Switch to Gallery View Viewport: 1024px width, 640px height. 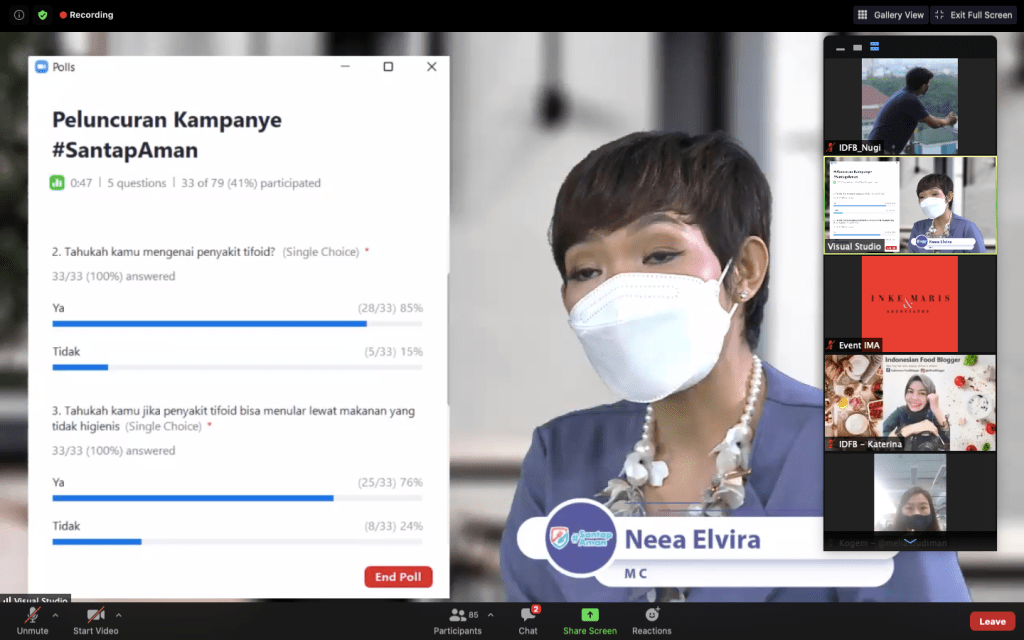click(890, 15)
